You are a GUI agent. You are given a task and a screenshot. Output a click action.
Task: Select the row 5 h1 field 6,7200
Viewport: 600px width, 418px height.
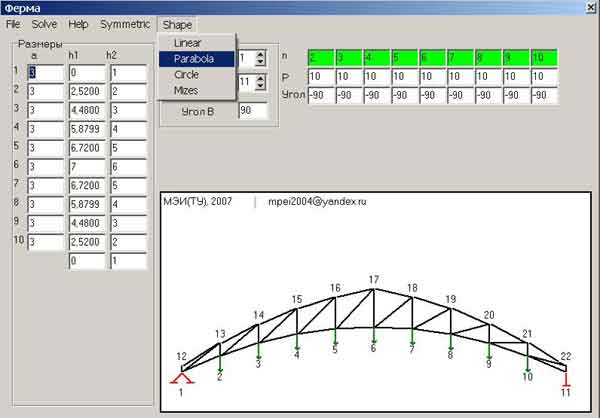tap(87, 148)
